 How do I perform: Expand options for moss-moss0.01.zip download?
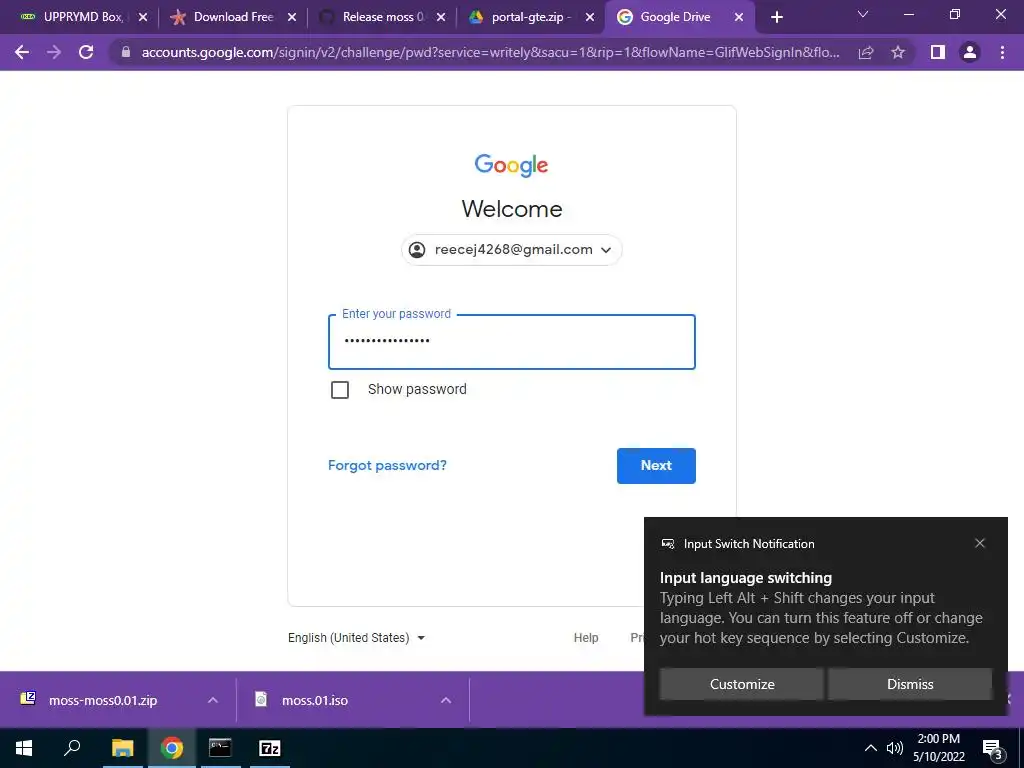[x=213, y=700]
